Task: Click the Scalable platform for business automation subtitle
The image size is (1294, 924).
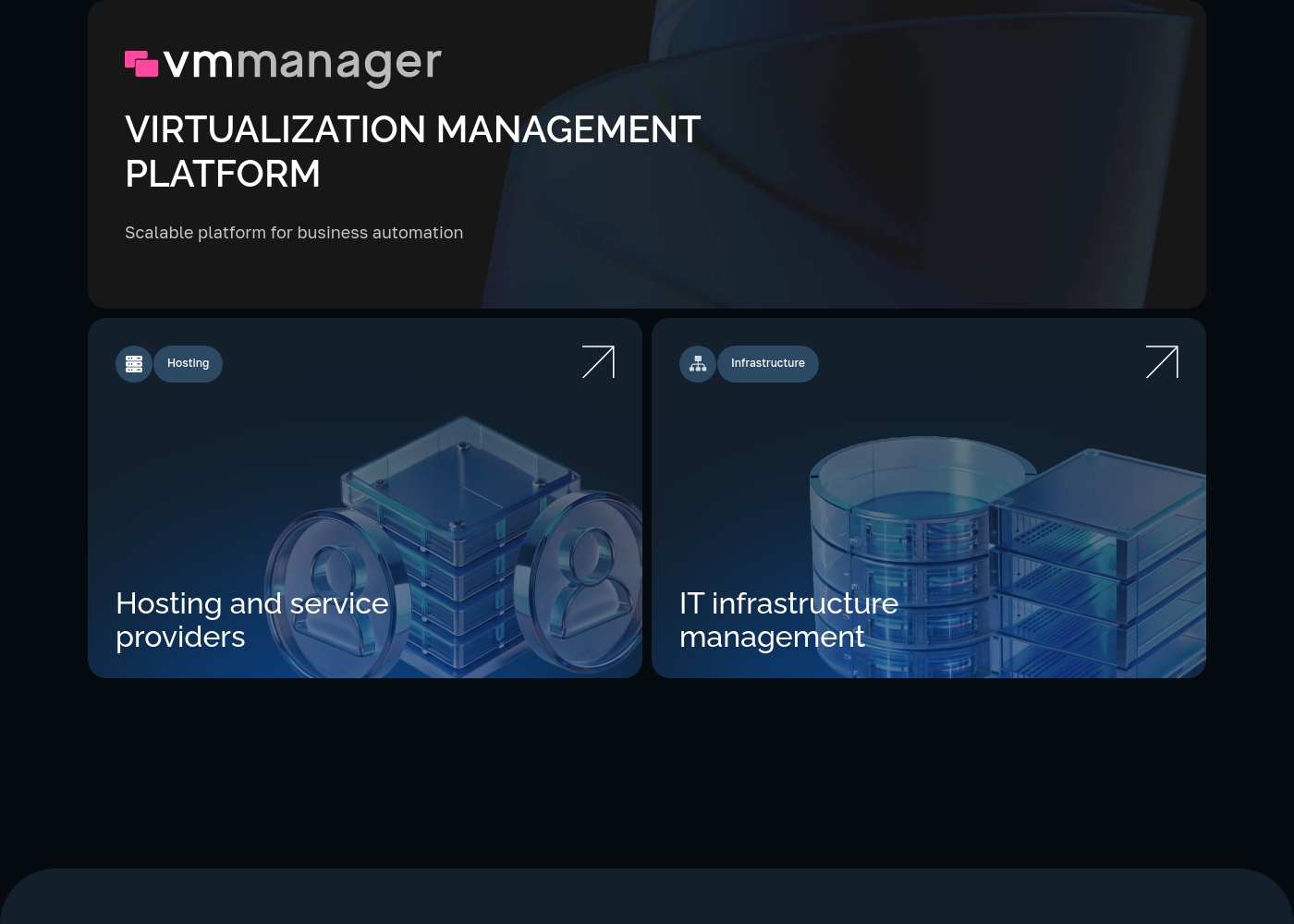Action: tap(294, 233)
